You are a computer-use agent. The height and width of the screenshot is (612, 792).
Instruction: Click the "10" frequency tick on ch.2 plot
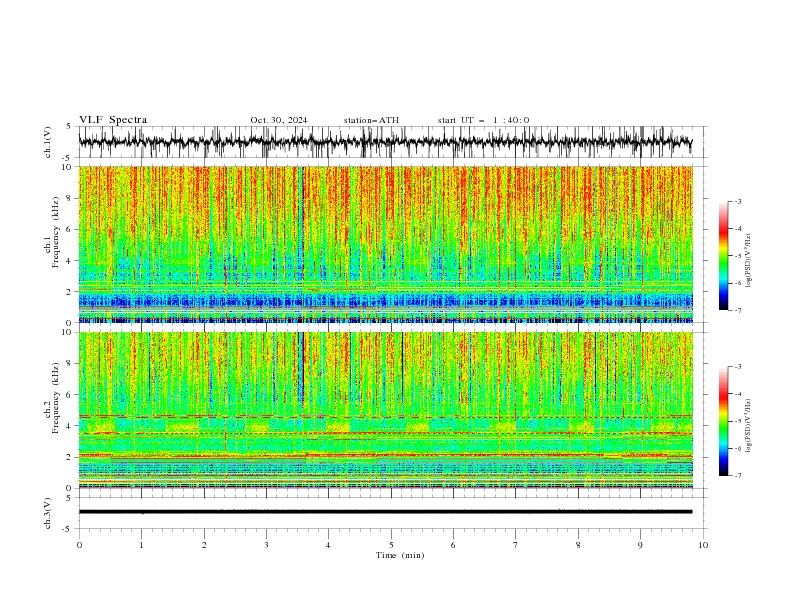[x=68, y=332]
